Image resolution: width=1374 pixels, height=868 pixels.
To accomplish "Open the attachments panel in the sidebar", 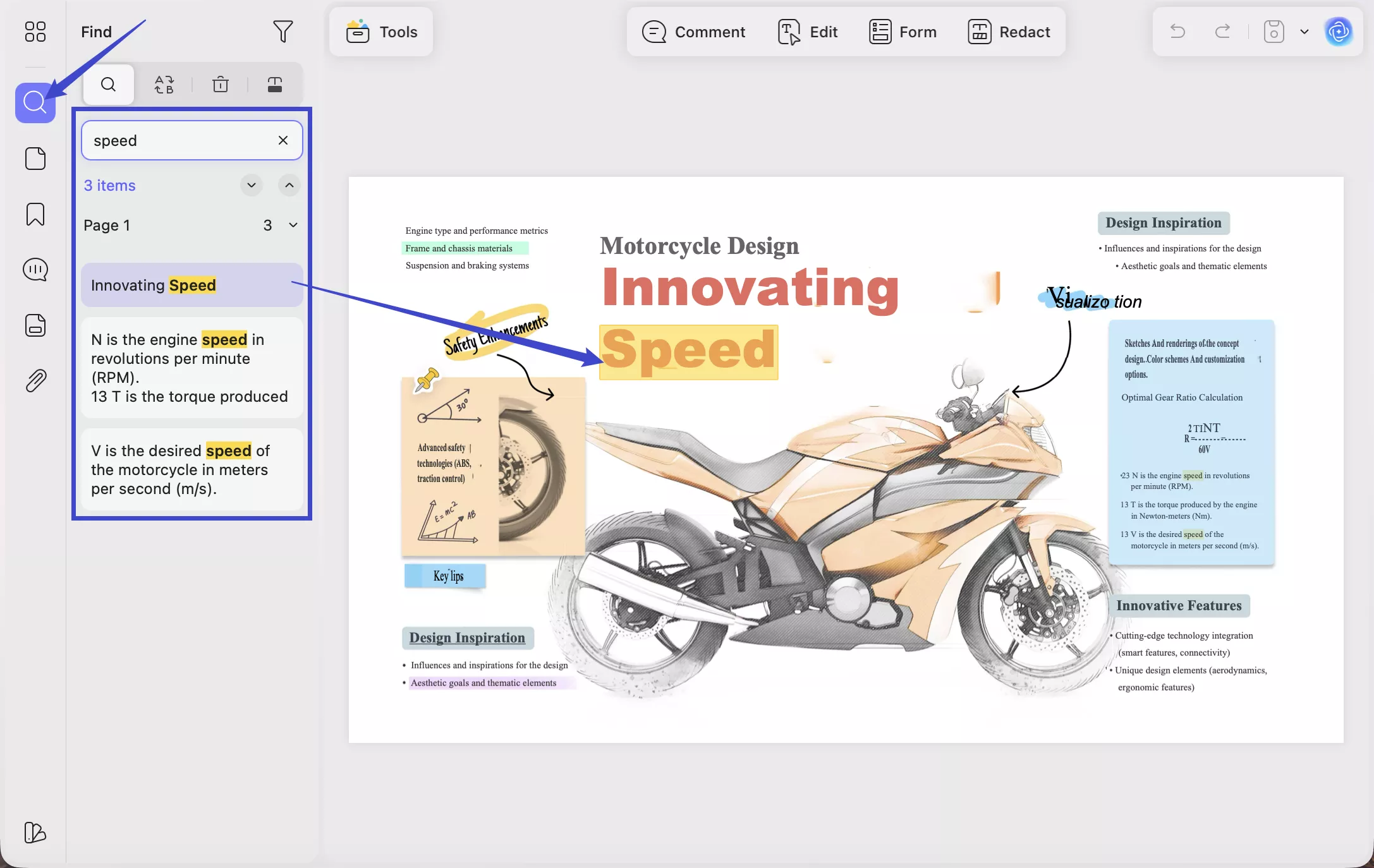I will click(35, 380).
